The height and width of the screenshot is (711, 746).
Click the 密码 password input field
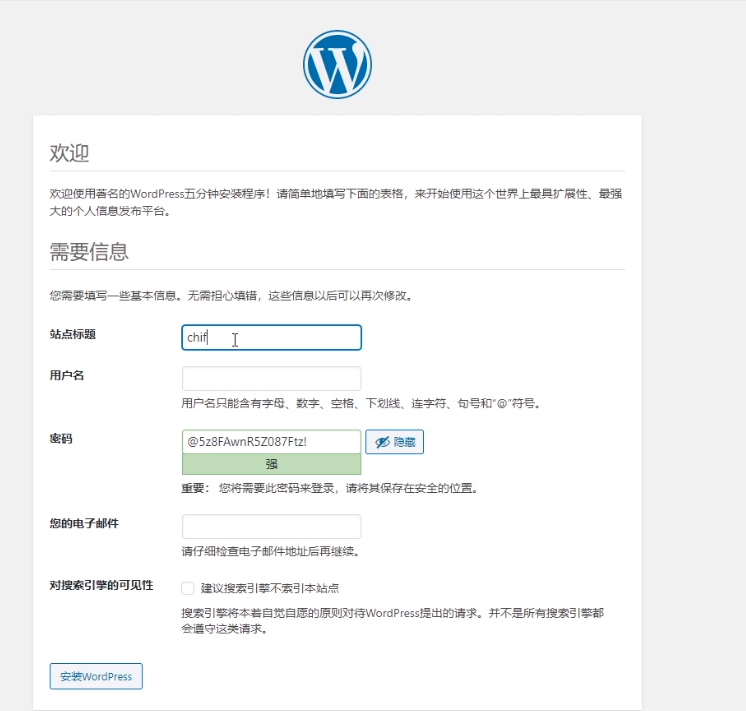tap(271, 442)
